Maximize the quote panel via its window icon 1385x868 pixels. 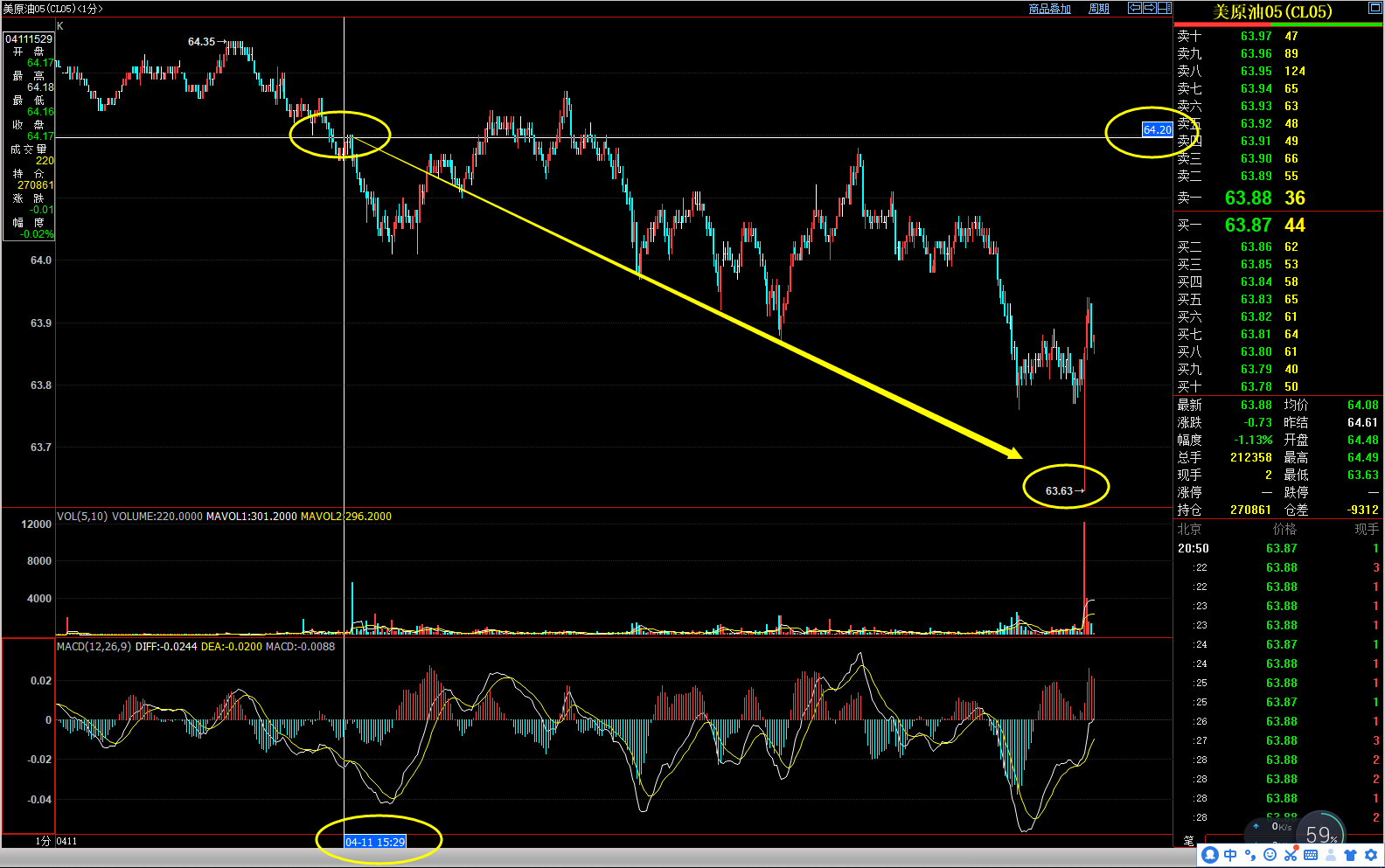pyautogui.click(x=1375, y=8)
